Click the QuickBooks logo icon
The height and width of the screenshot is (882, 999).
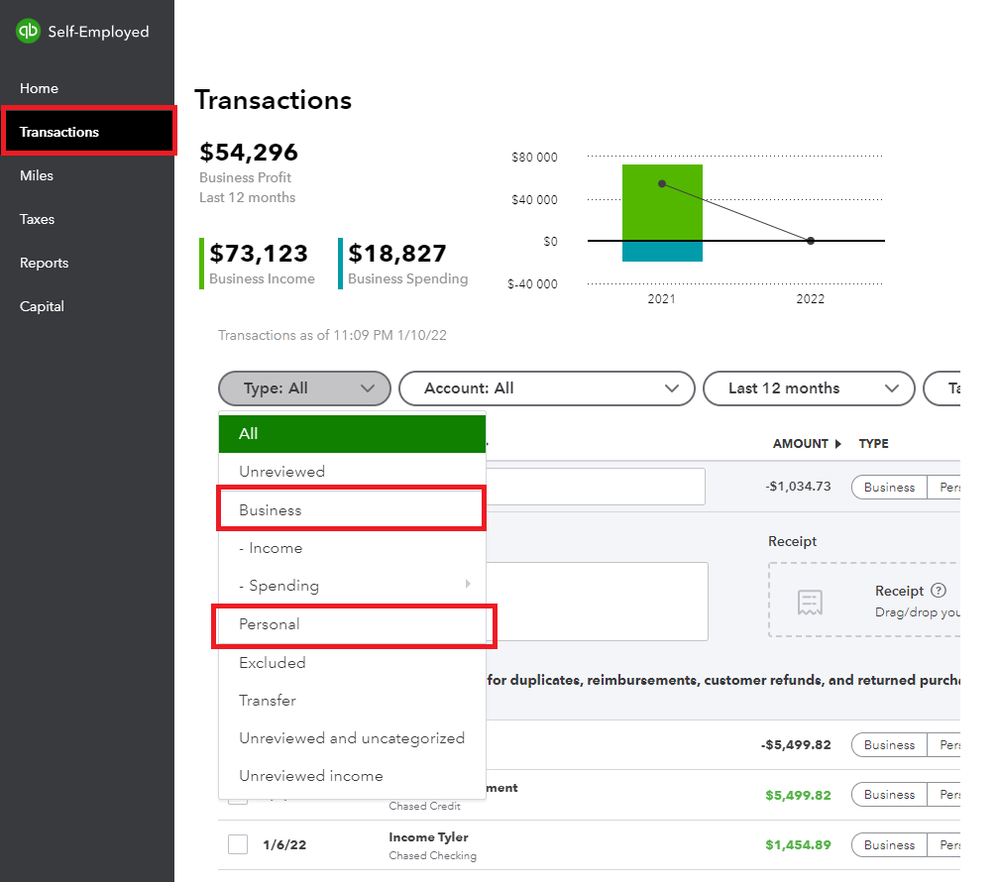[x=28, y=31]
